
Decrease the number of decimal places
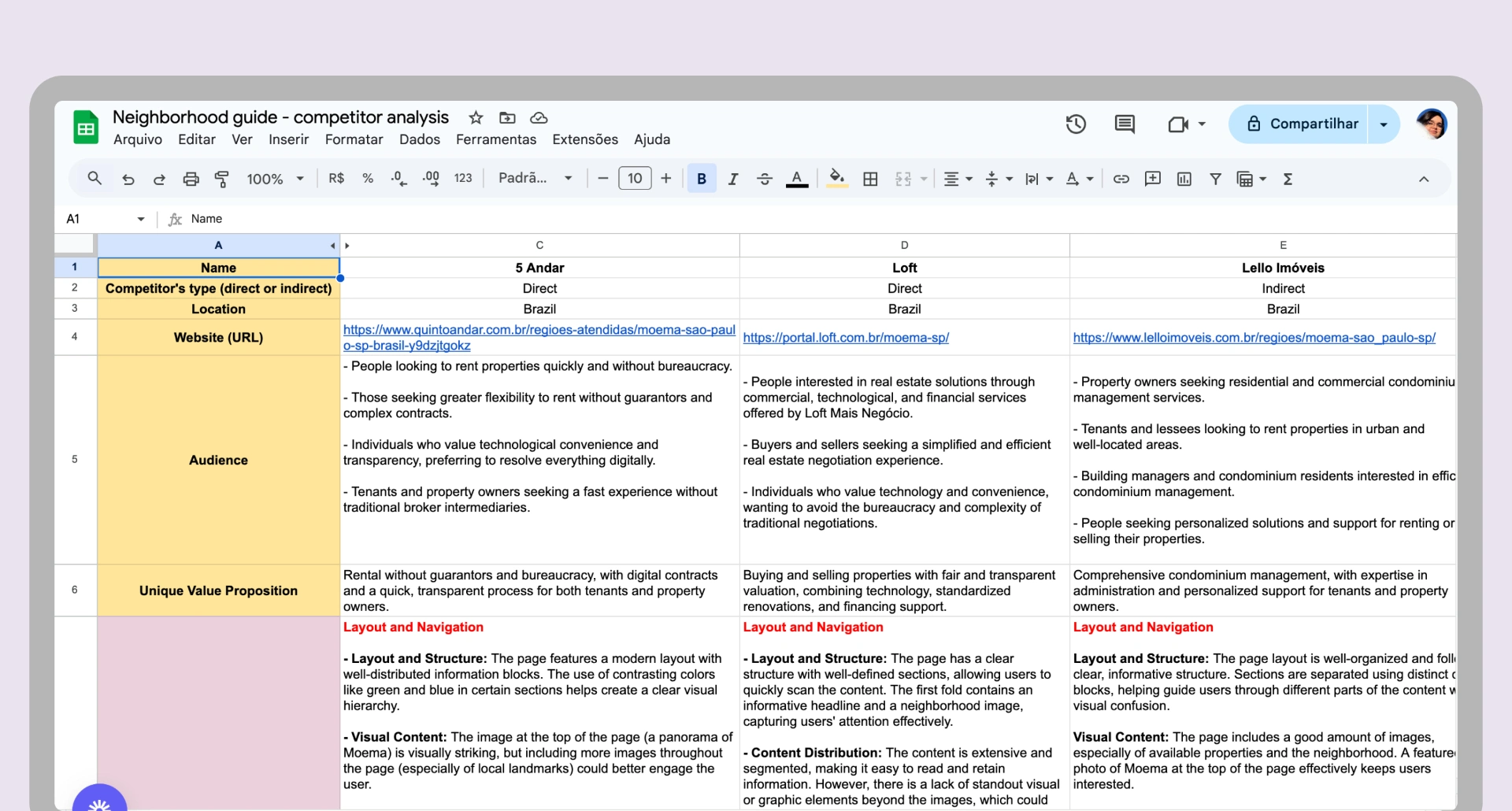click(x=399, y=179)
